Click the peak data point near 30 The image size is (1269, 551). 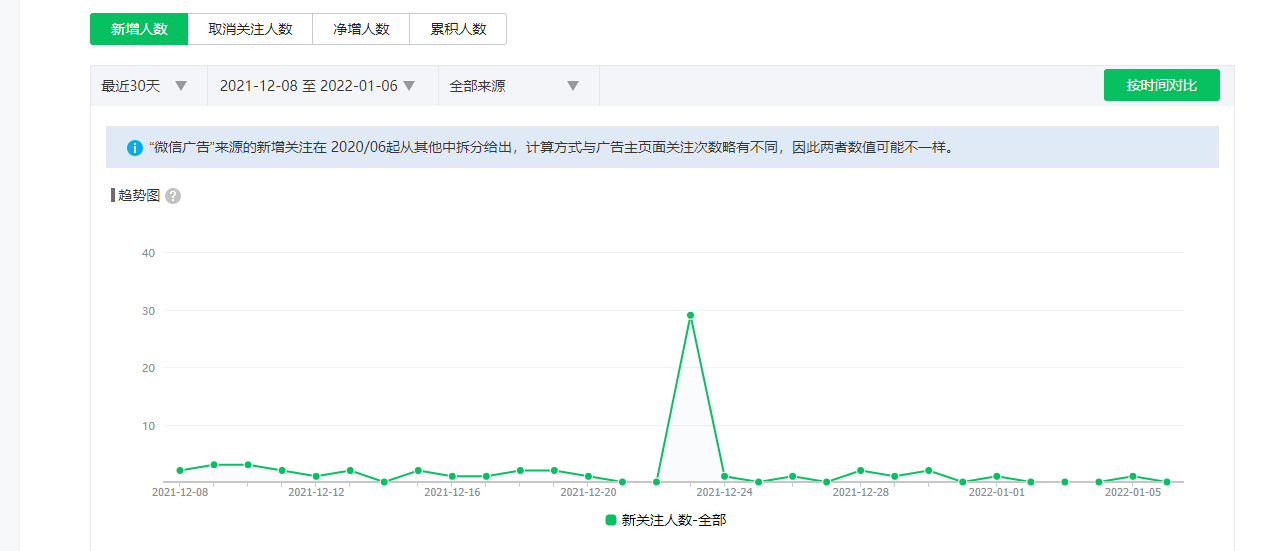pyautogui.click(x=690, y=316)
